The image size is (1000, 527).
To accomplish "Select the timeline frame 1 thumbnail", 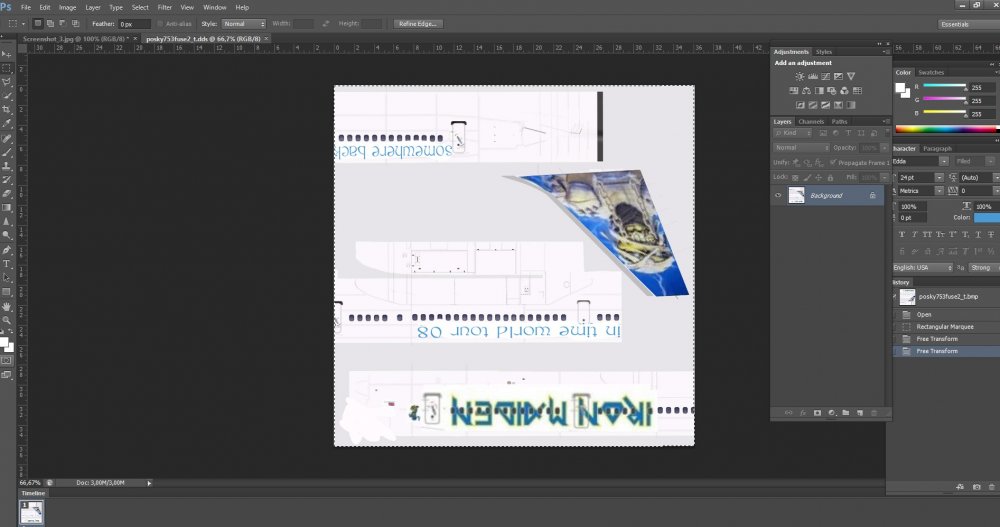I will coord(31,512).
